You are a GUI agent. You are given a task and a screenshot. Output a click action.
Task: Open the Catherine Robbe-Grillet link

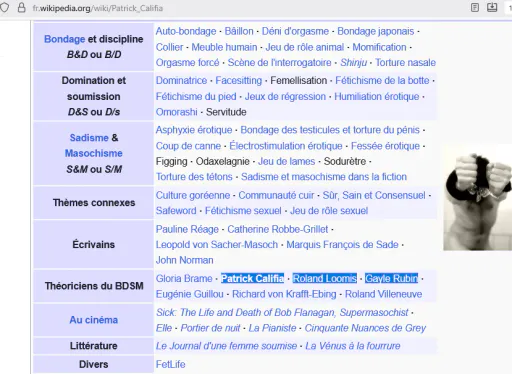(278, 229)
